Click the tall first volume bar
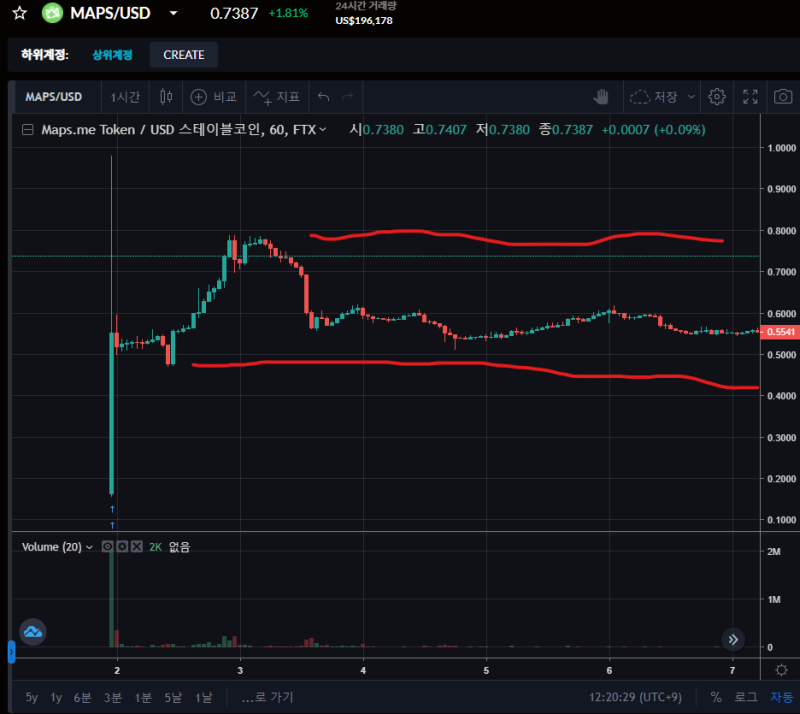 112,598
